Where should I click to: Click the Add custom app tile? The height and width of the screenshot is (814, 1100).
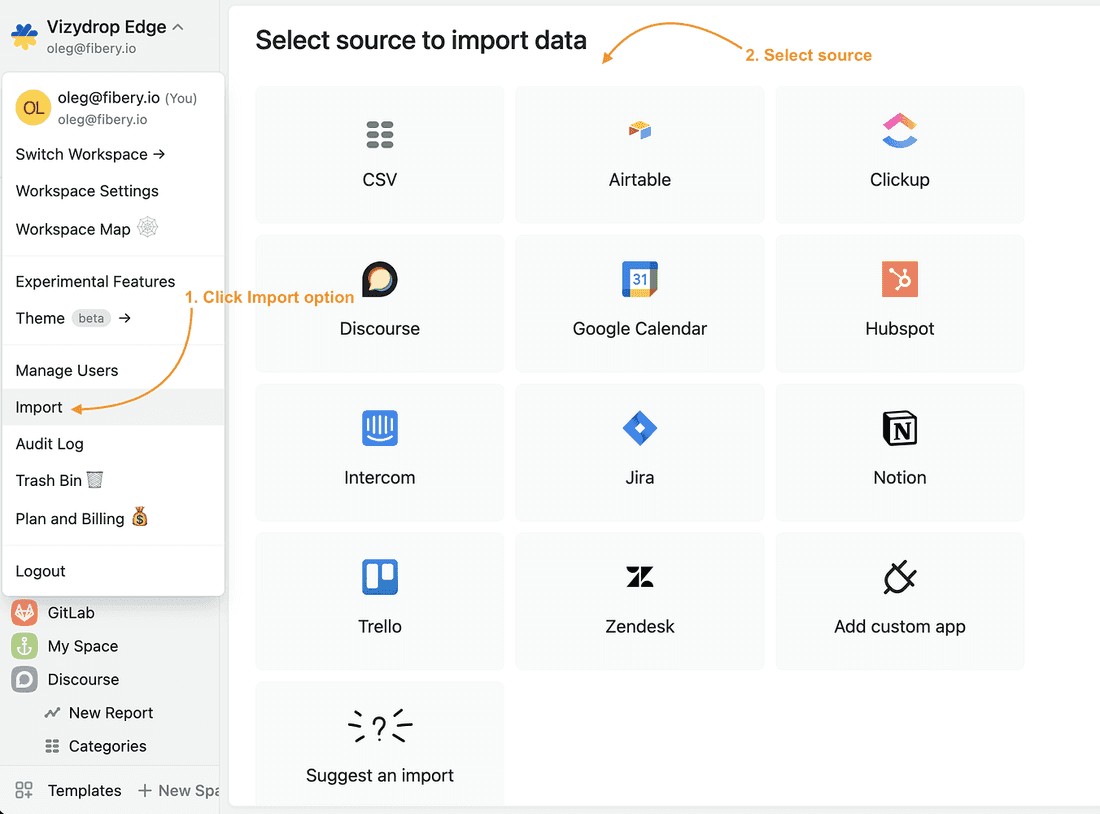coord(900,601)
